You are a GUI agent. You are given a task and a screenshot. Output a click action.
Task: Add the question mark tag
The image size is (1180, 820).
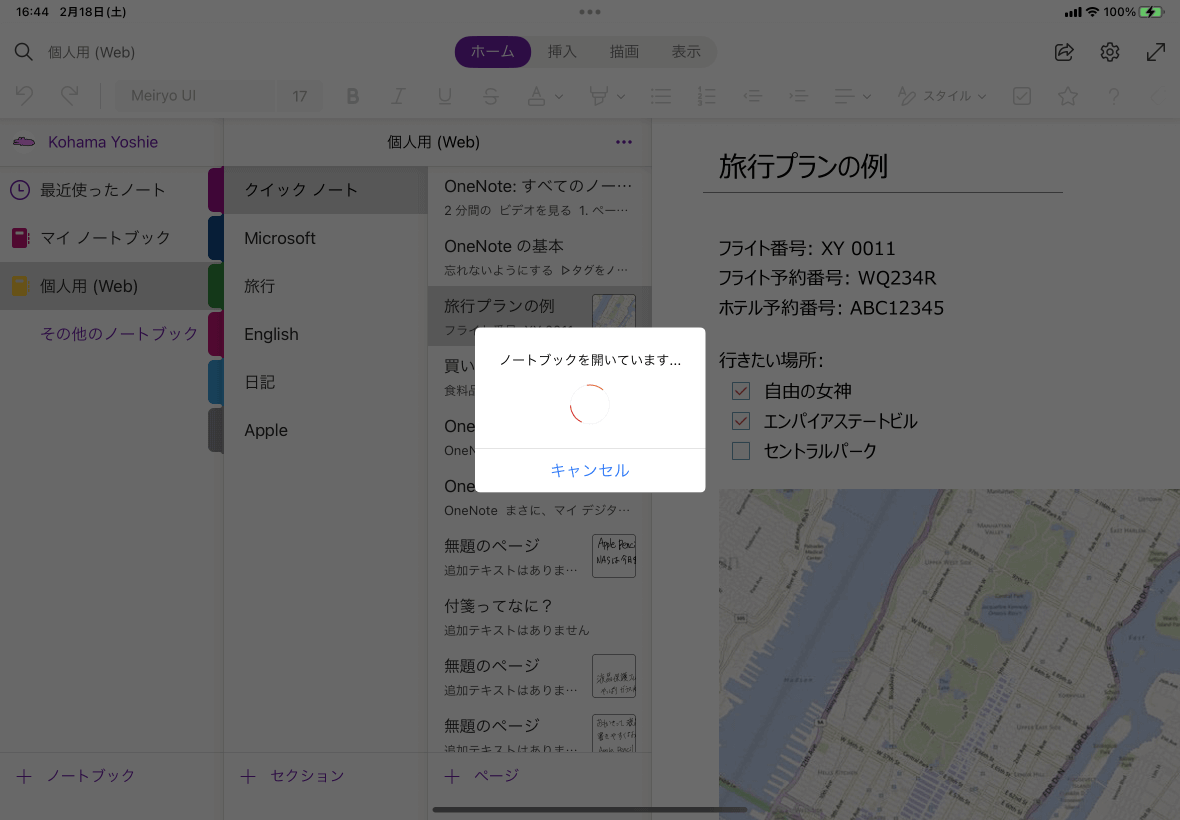[x=1114, y=96]
